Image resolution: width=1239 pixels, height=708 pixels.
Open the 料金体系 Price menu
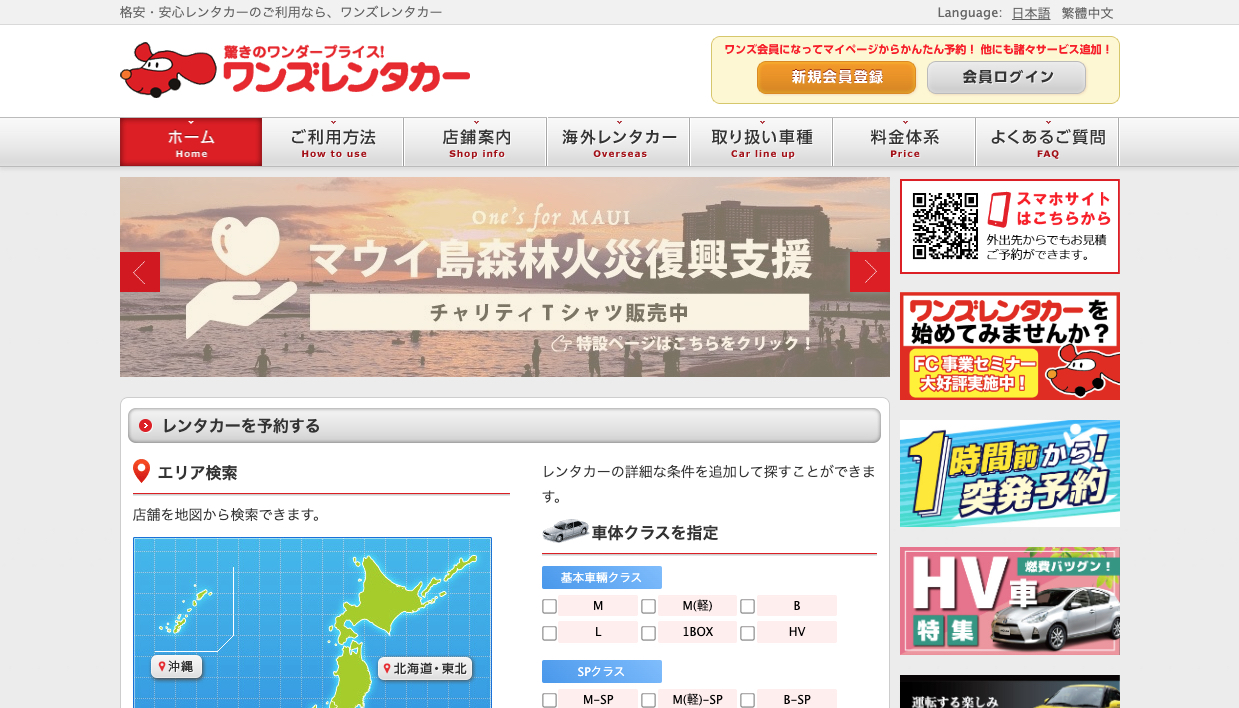click(905, 142)
